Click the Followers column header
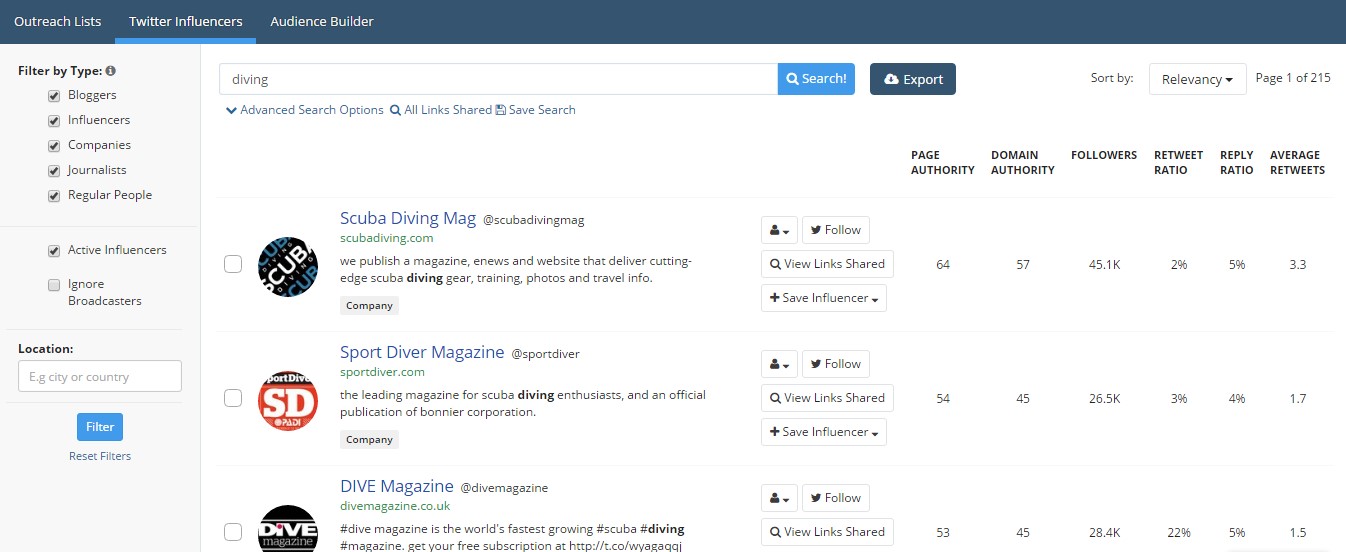 1104,155
